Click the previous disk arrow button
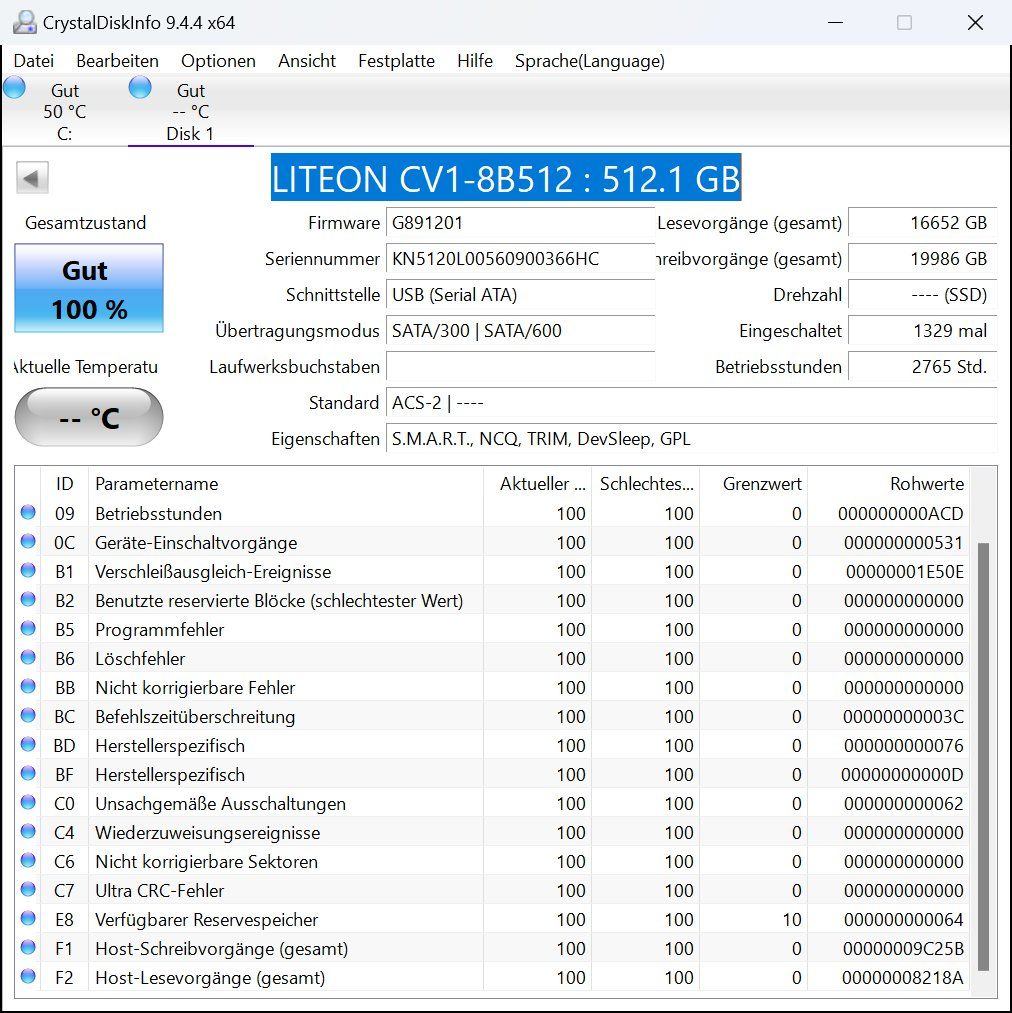The image size is (1012, 1013). click(32, 178)
